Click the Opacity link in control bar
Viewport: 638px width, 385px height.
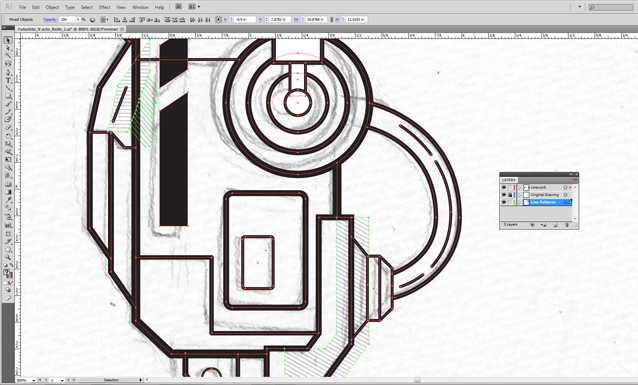coord(50,19)
